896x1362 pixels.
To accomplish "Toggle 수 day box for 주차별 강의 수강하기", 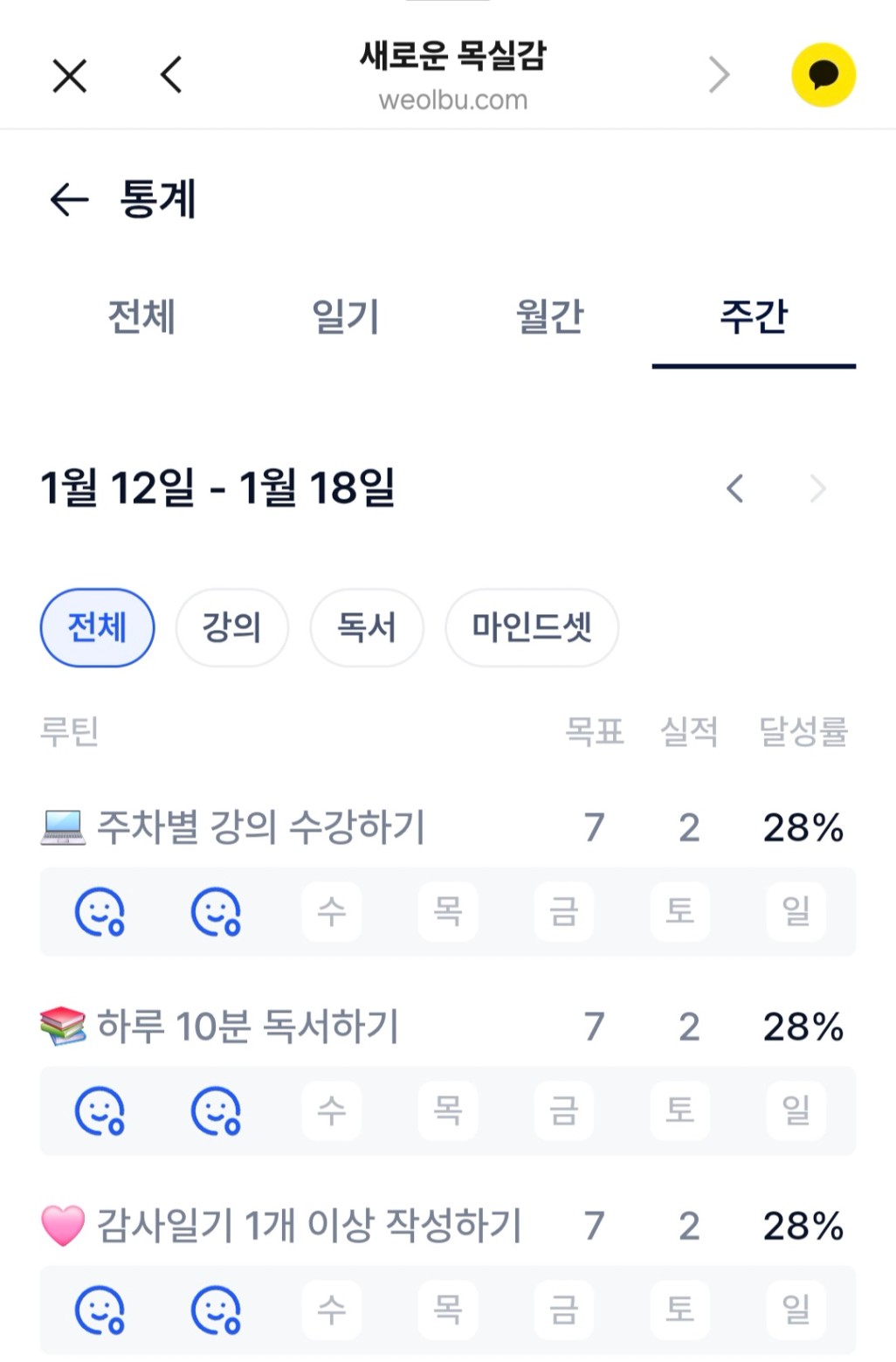I will [x=332, y=912].
